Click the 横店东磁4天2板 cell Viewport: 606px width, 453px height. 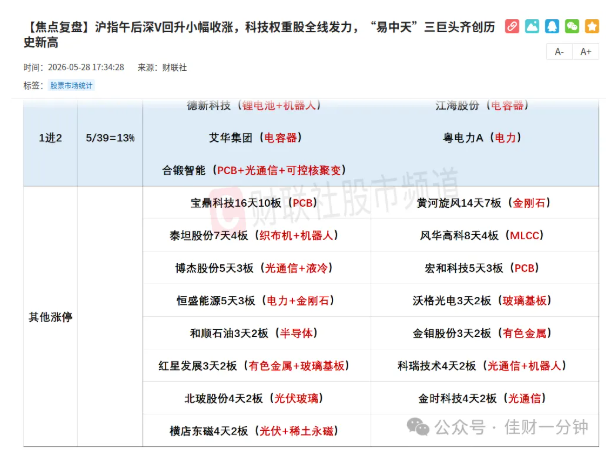pos(257,431)
